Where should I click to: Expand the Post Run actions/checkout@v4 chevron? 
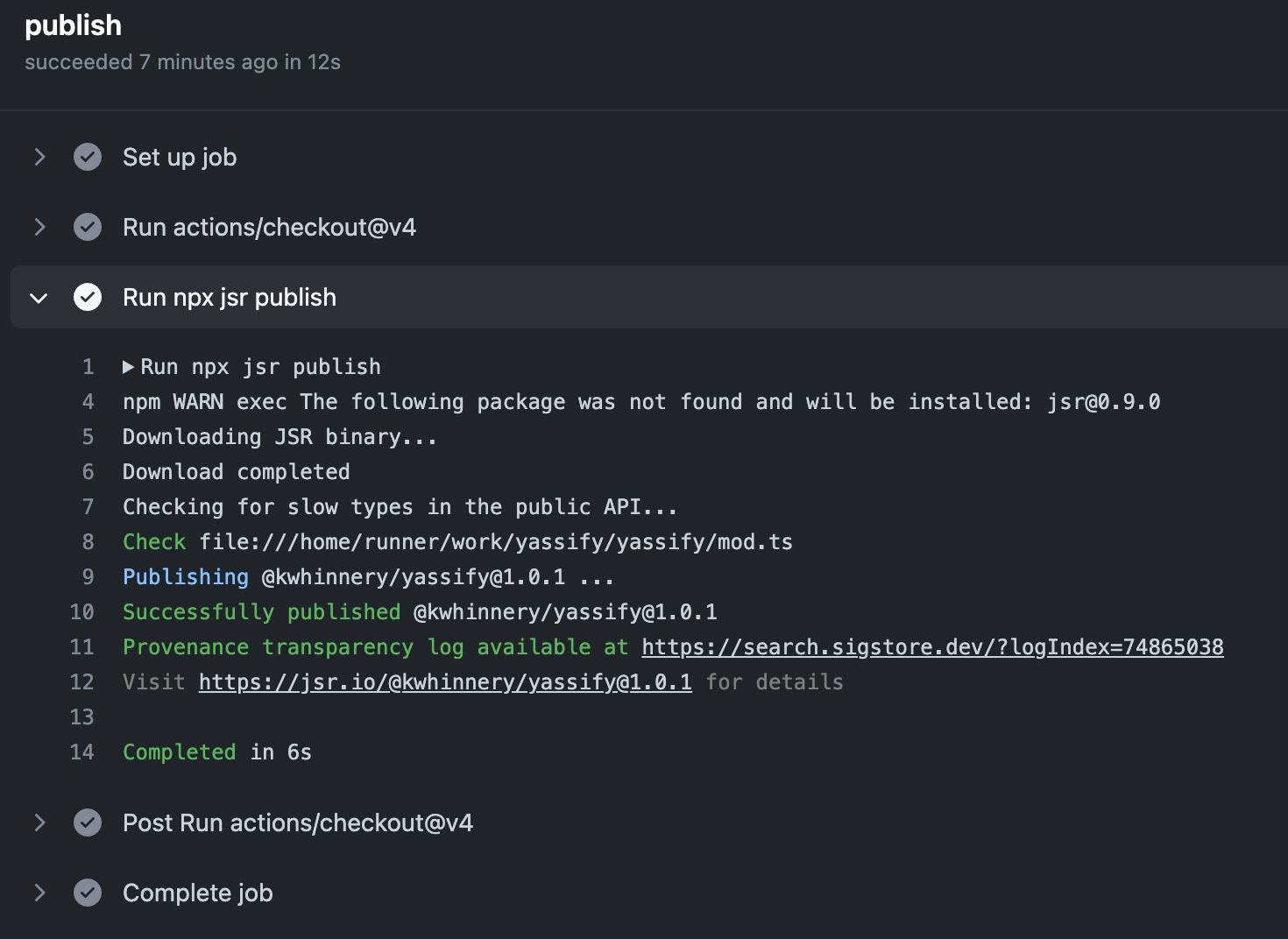(x=39, y=823)
